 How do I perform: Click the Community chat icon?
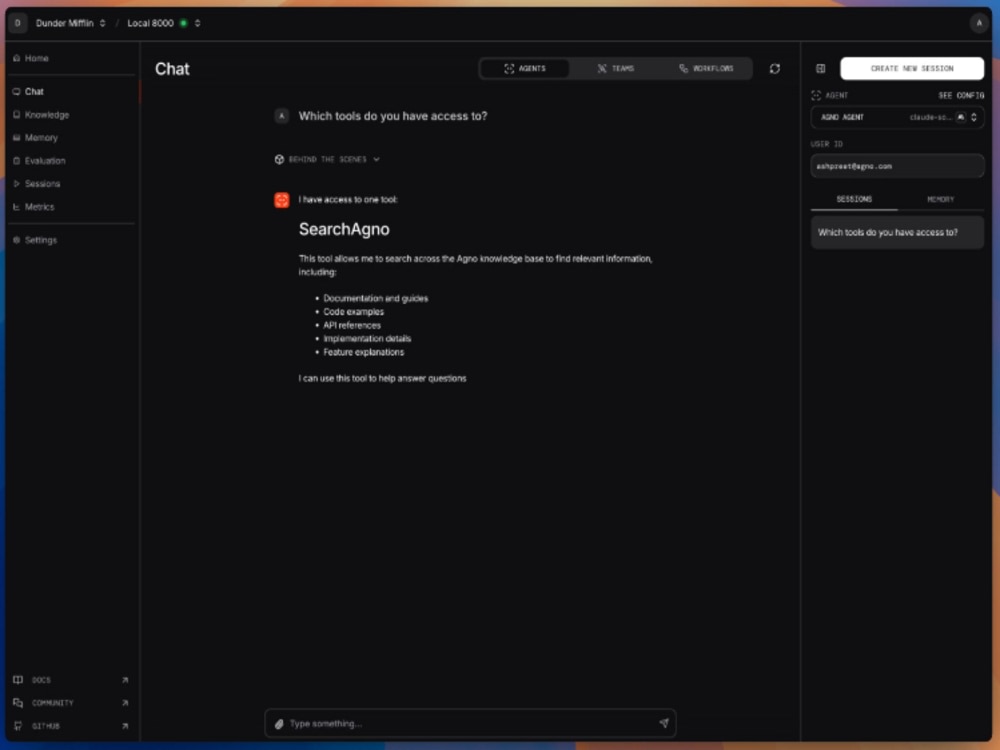coord(18,703)
